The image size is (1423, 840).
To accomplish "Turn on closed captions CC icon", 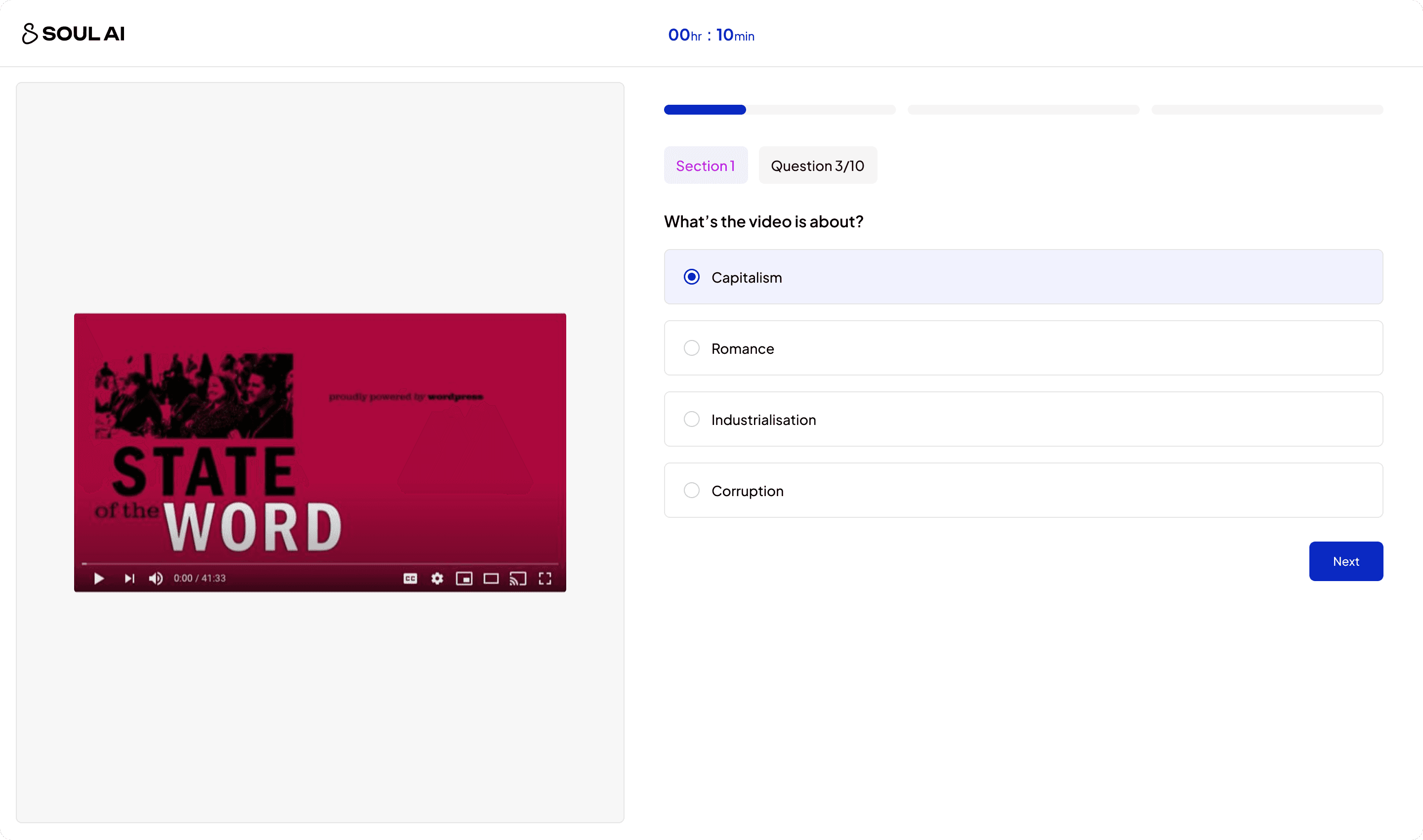I will pyautogui.click(x=411, y=579).
